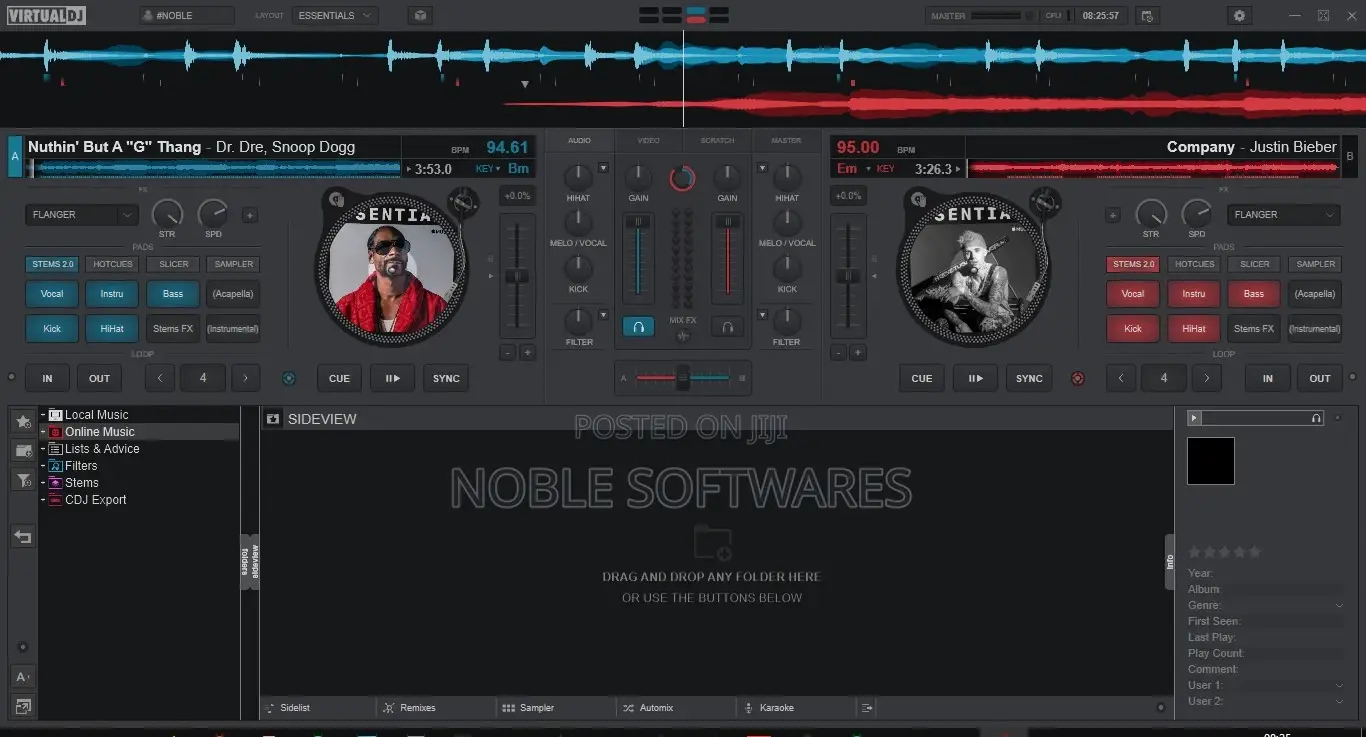Click the red loop record circle on deck B

tap(1077, 378)
